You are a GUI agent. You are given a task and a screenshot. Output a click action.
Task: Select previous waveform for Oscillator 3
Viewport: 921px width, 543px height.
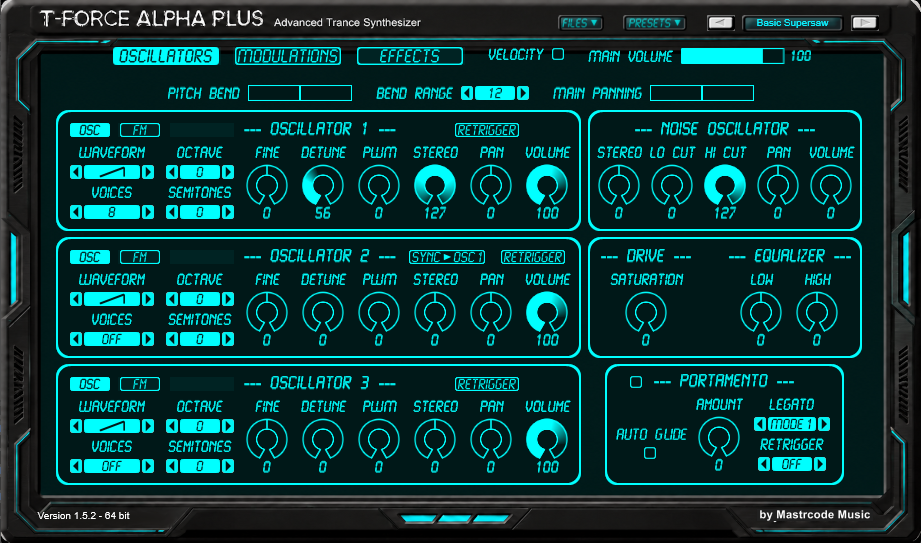[x=76, y=426]
